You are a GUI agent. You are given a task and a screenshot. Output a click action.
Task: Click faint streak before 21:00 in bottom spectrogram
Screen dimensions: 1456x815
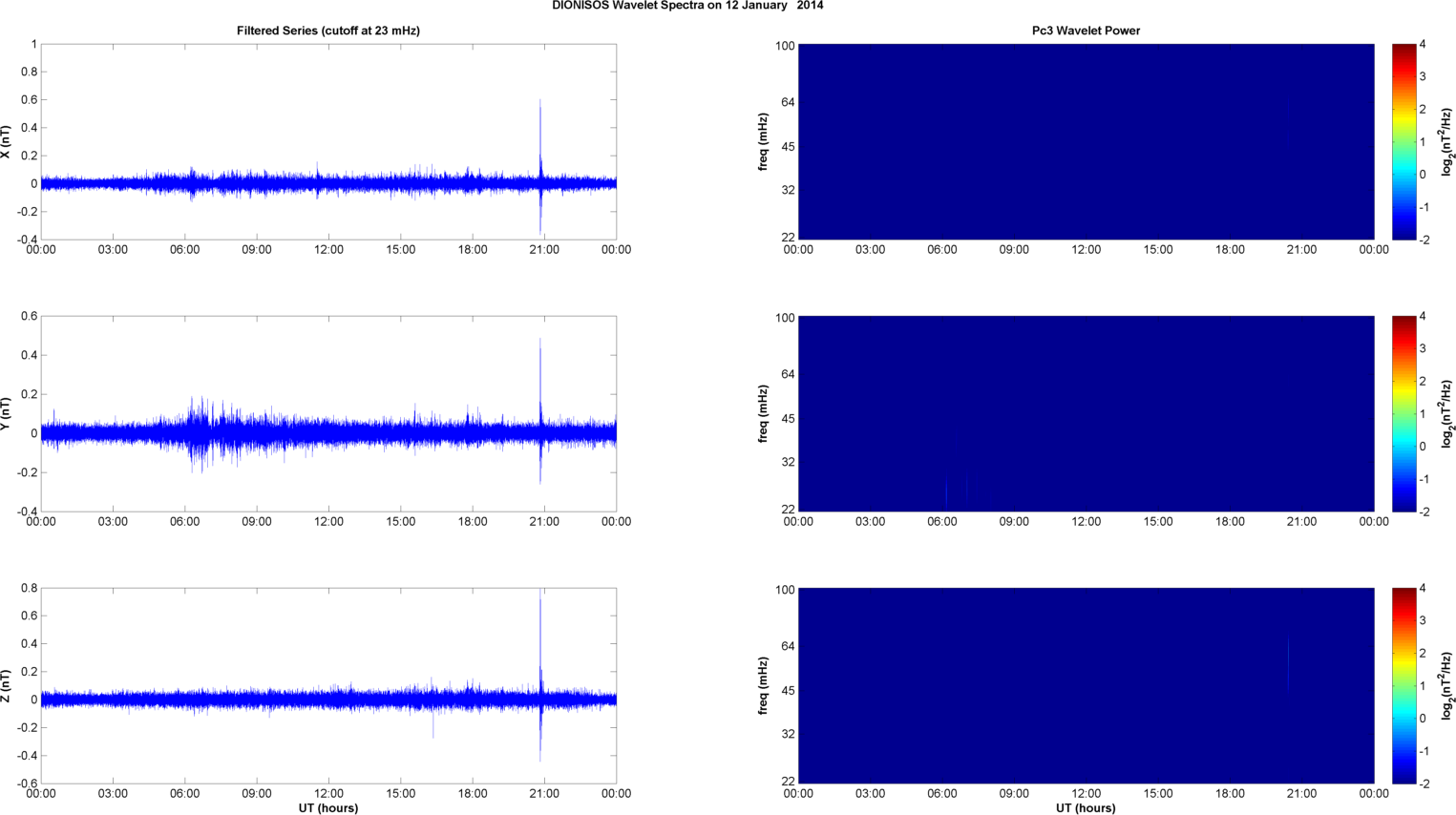(1288, 663)
